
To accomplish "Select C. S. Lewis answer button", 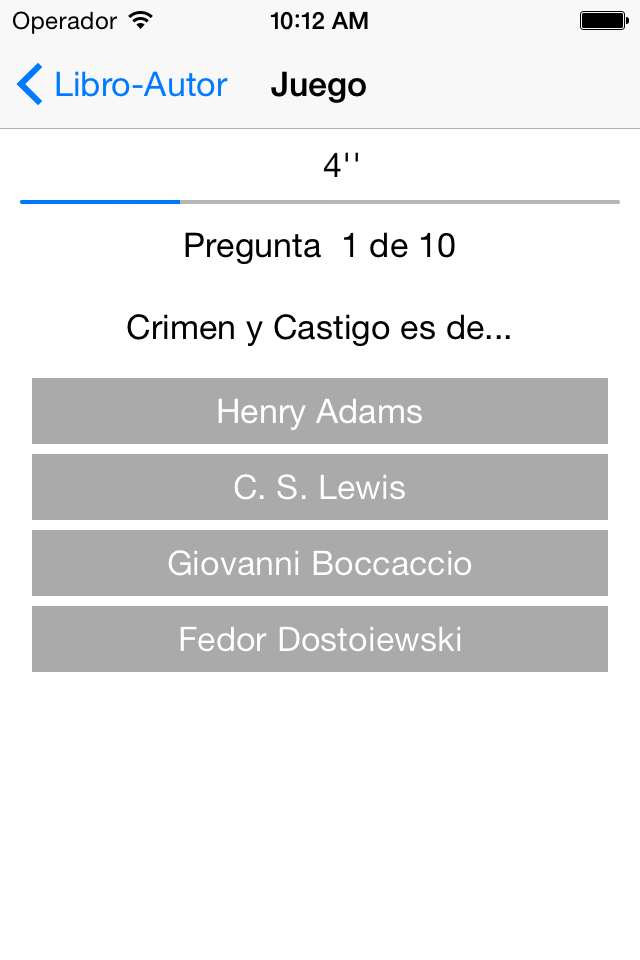I will [320, 487].
